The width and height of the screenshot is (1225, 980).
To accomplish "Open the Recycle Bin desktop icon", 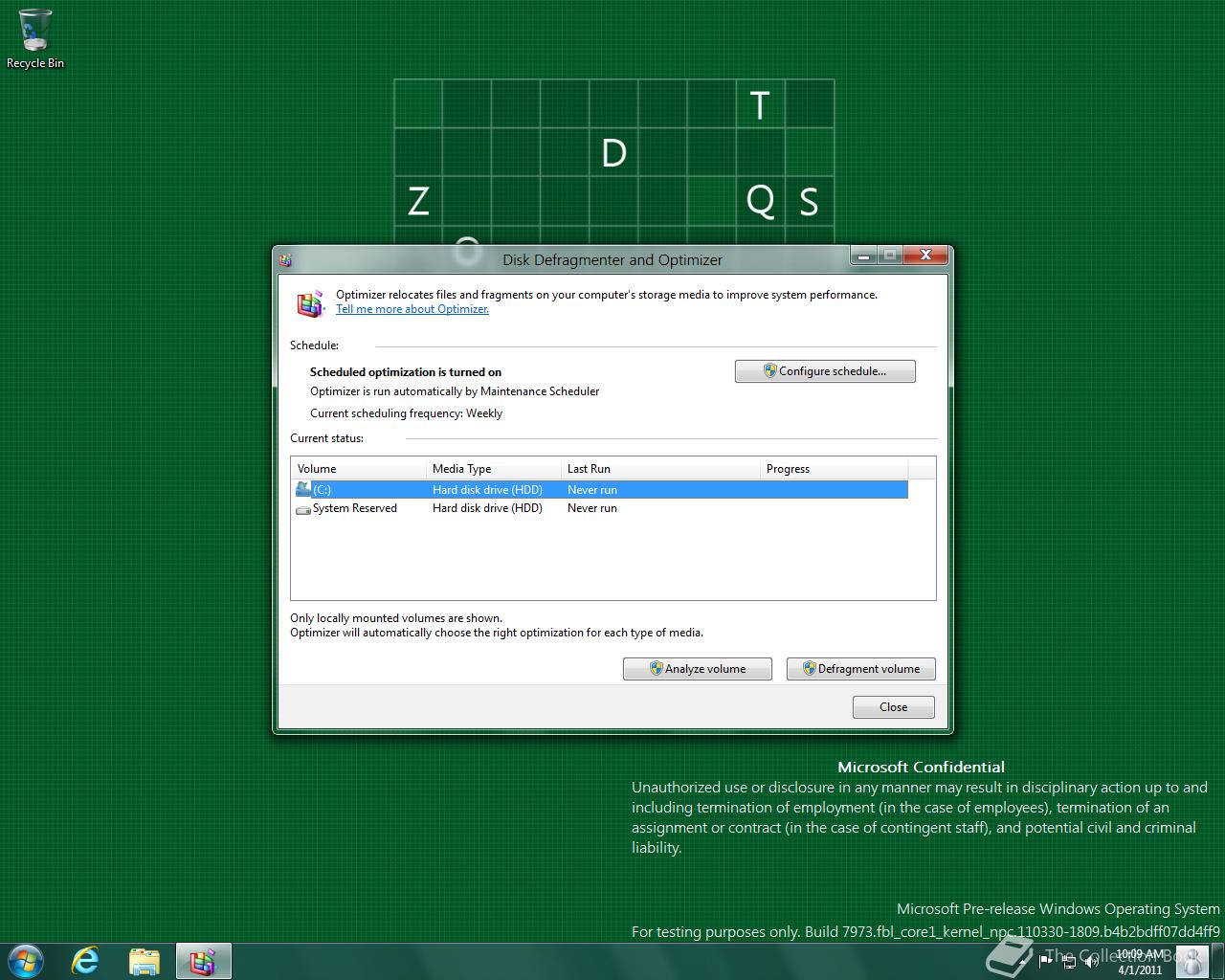I will pos(34,38).
